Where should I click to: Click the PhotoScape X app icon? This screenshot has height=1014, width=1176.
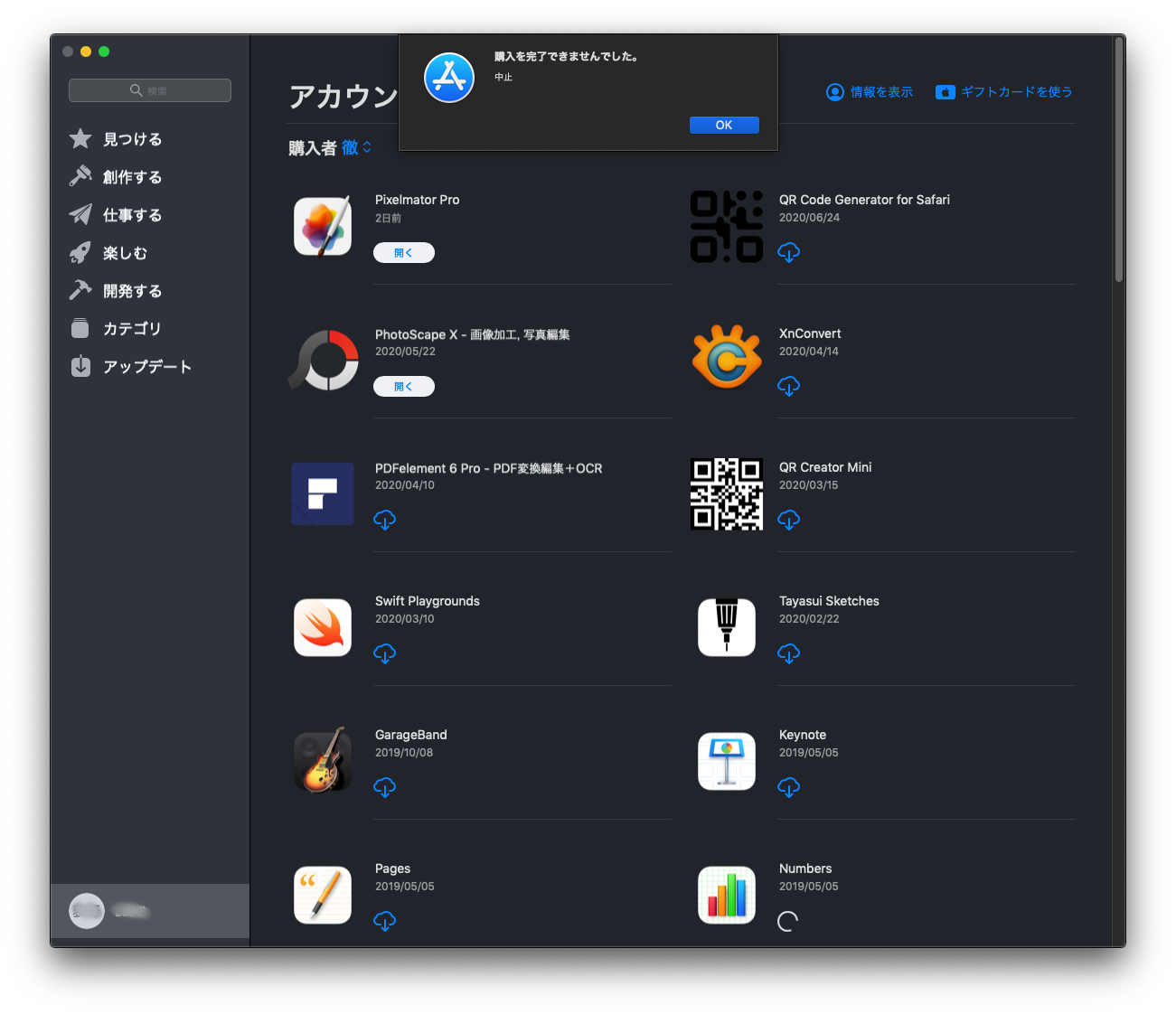(x=323, y=360)
